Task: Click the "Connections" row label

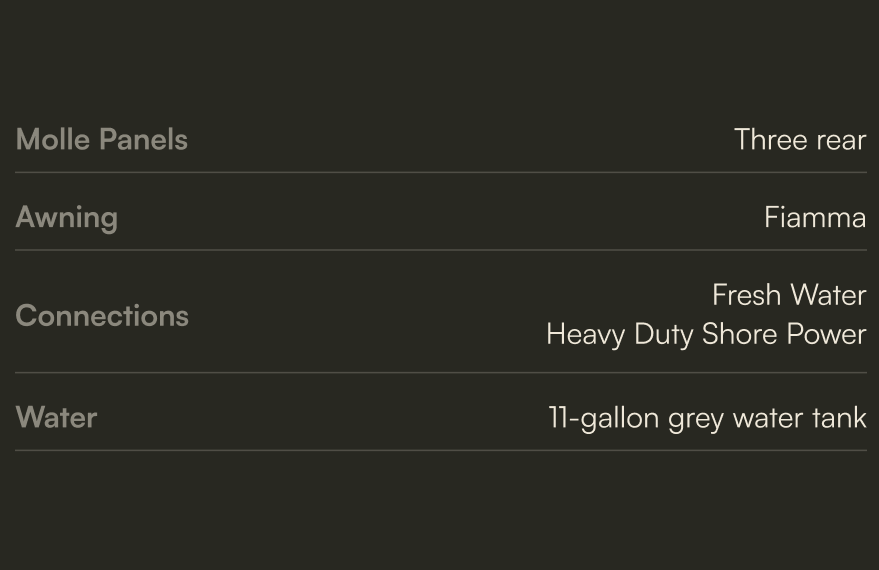Action: 102,315
